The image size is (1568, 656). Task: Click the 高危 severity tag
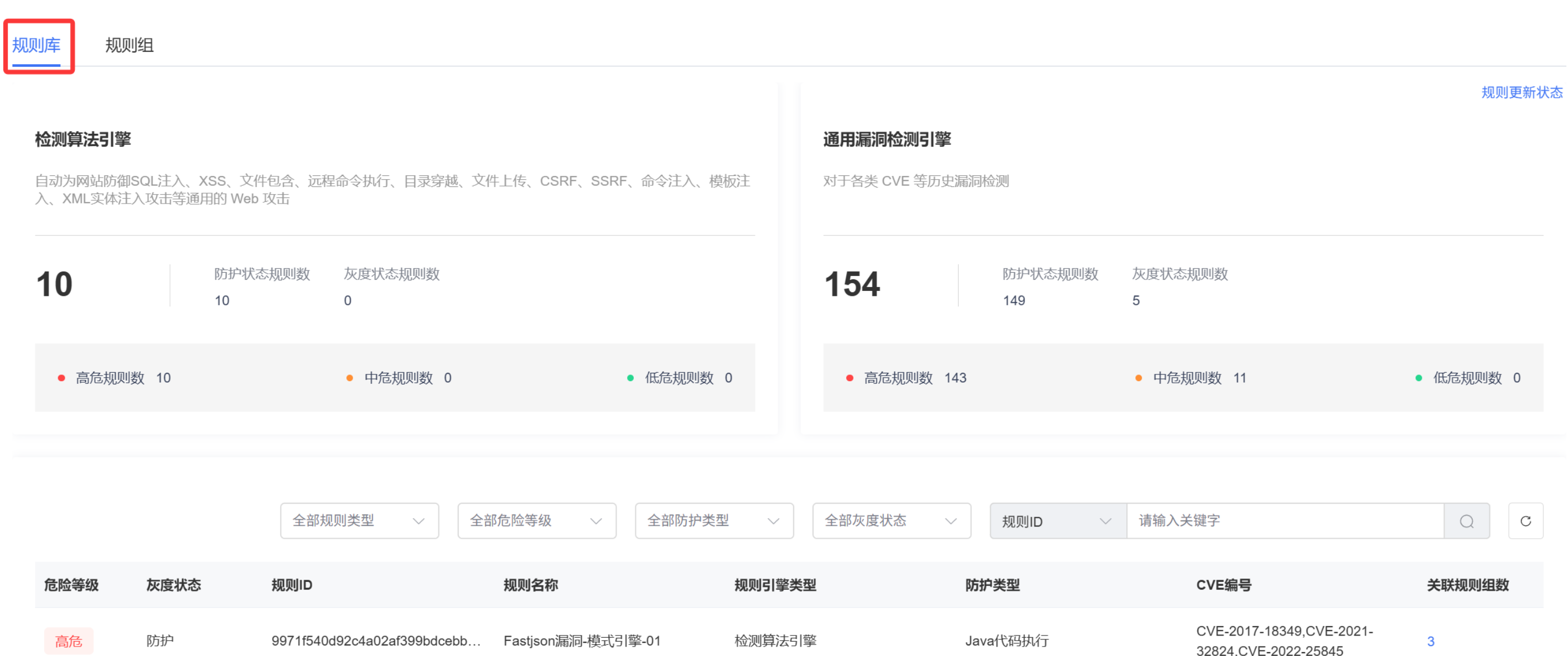pyautogui.click(x=69, y=641)
